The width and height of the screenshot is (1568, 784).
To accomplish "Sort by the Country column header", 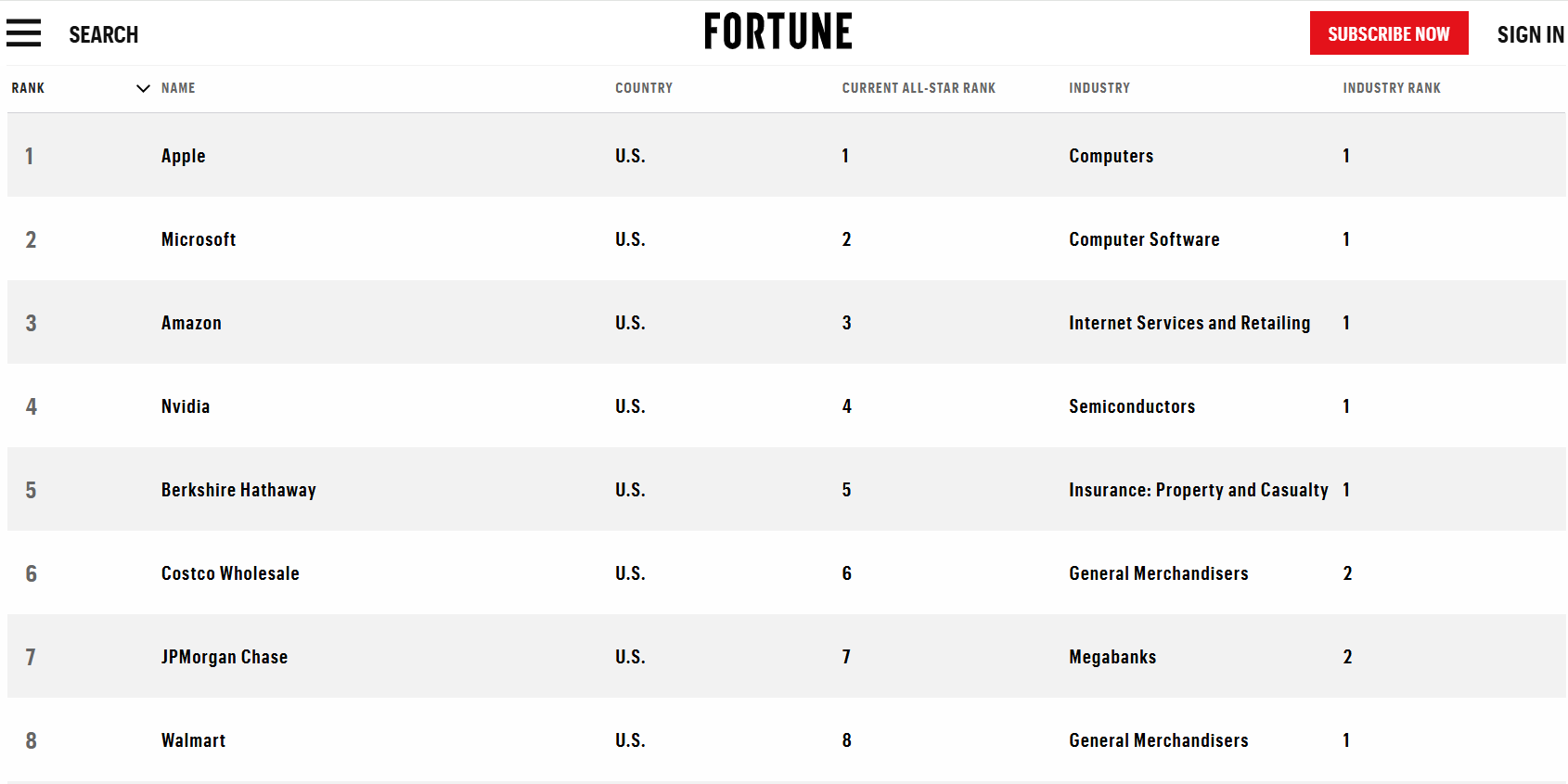I will [x=644, y=88].
